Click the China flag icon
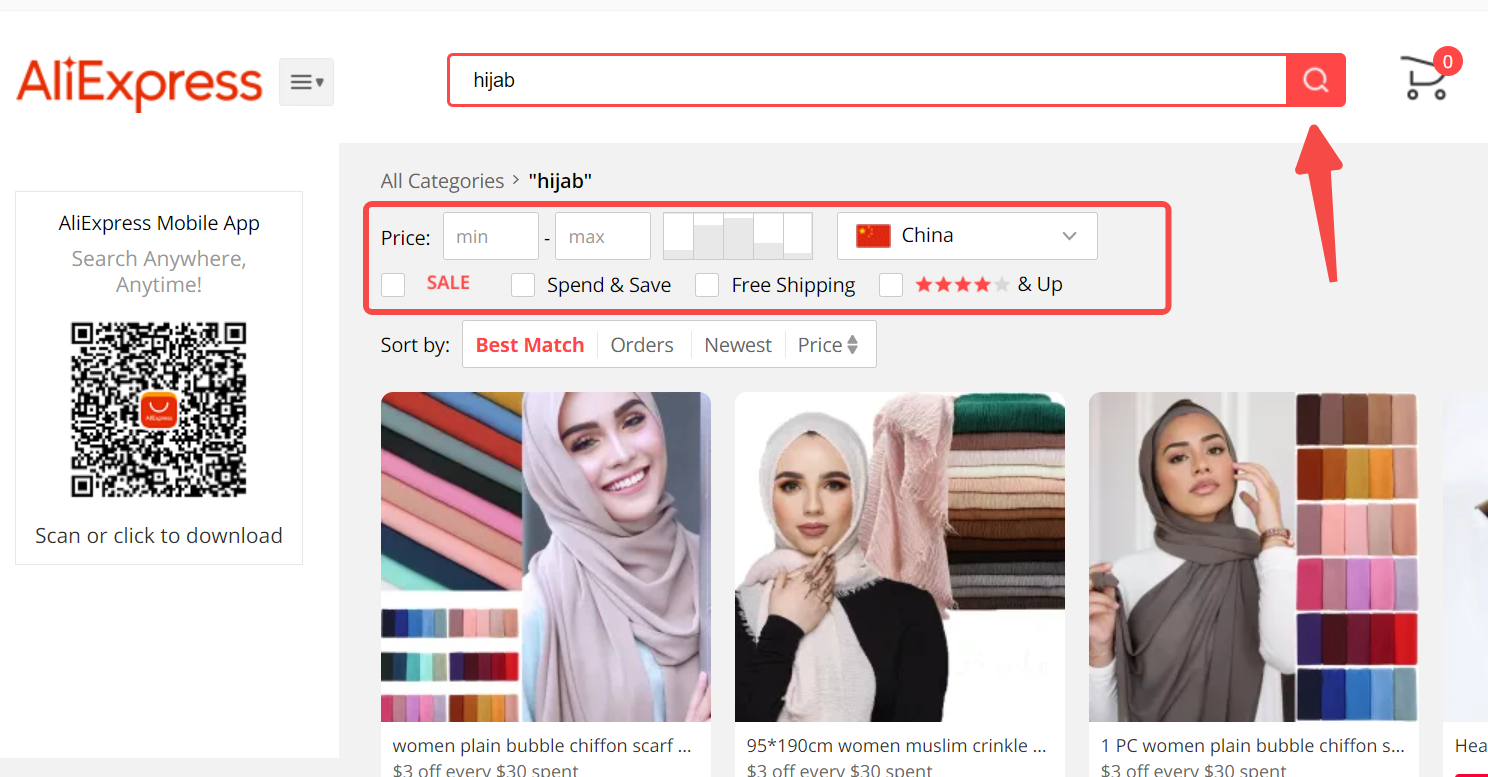This screenshot has height=777, width=1488. point(872,234)
